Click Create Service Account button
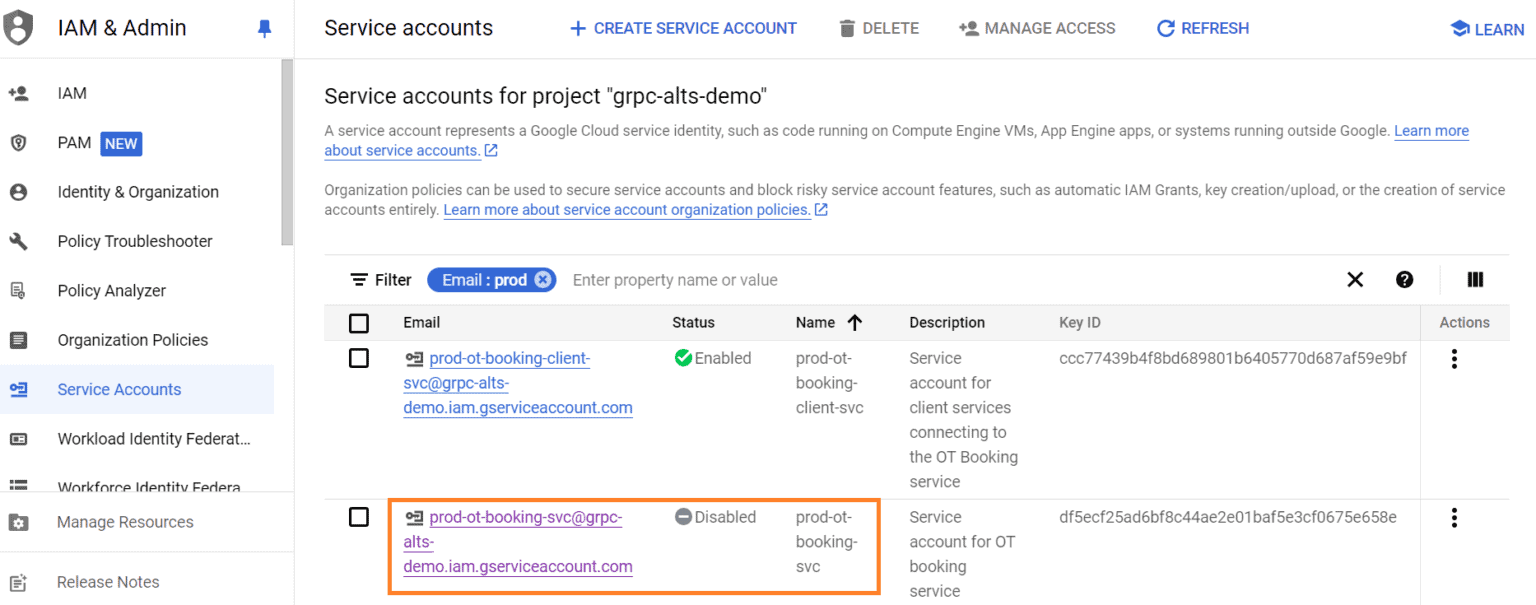1536x605 pixels. click(x=683, y=28)
